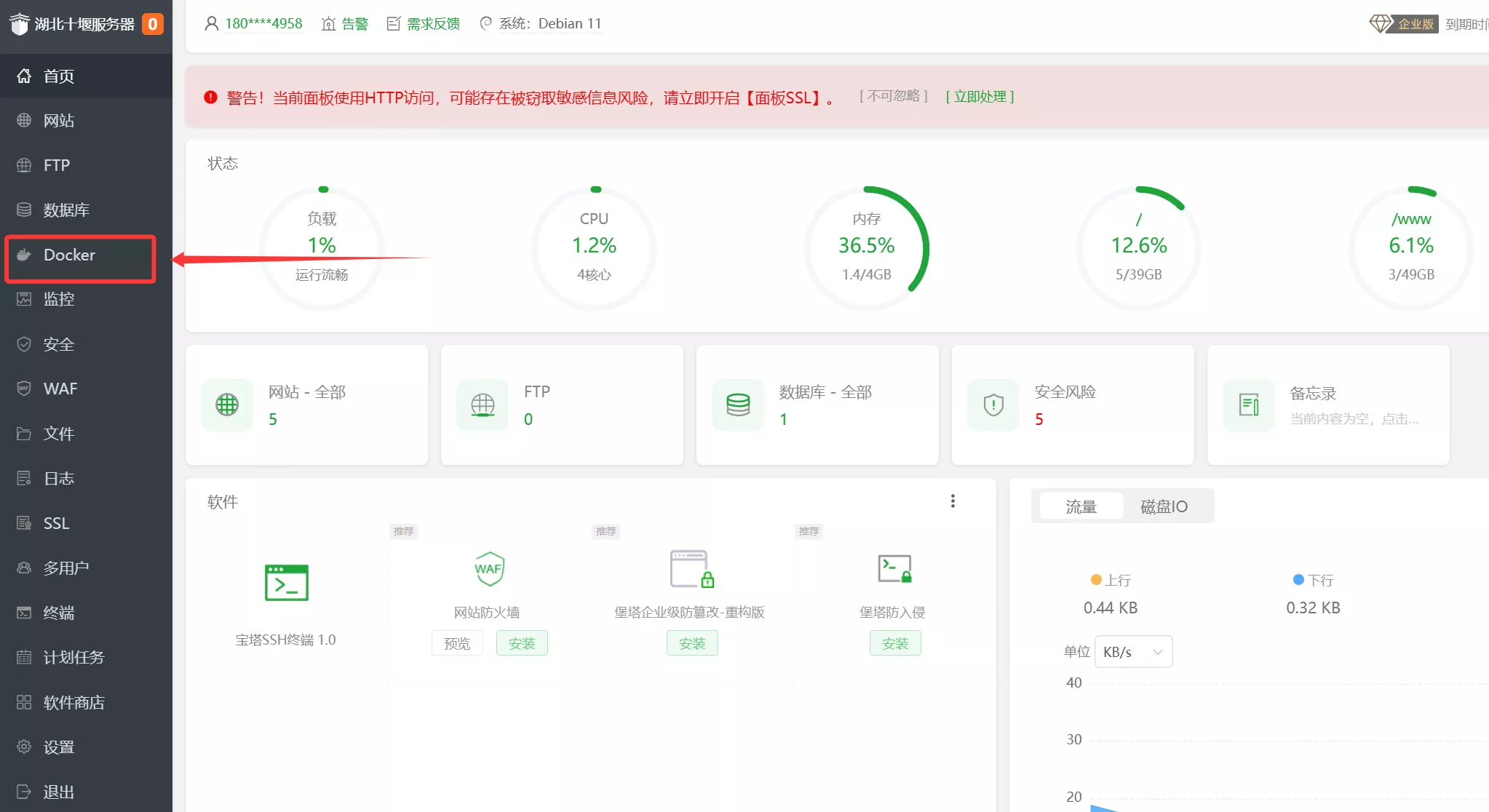This screenshot has height=812, width=1489.
Task: Click 预览 button under 网站防火墙
Action: 457,644
